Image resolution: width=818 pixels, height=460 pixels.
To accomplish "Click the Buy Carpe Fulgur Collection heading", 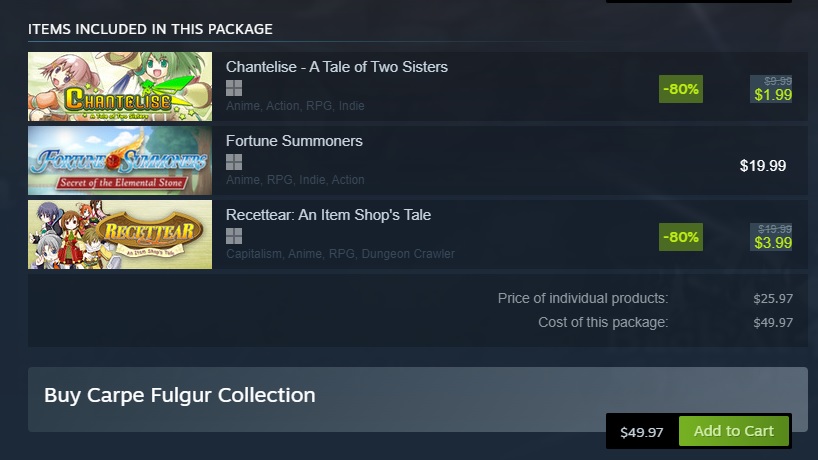I will [x=179, y=395].
